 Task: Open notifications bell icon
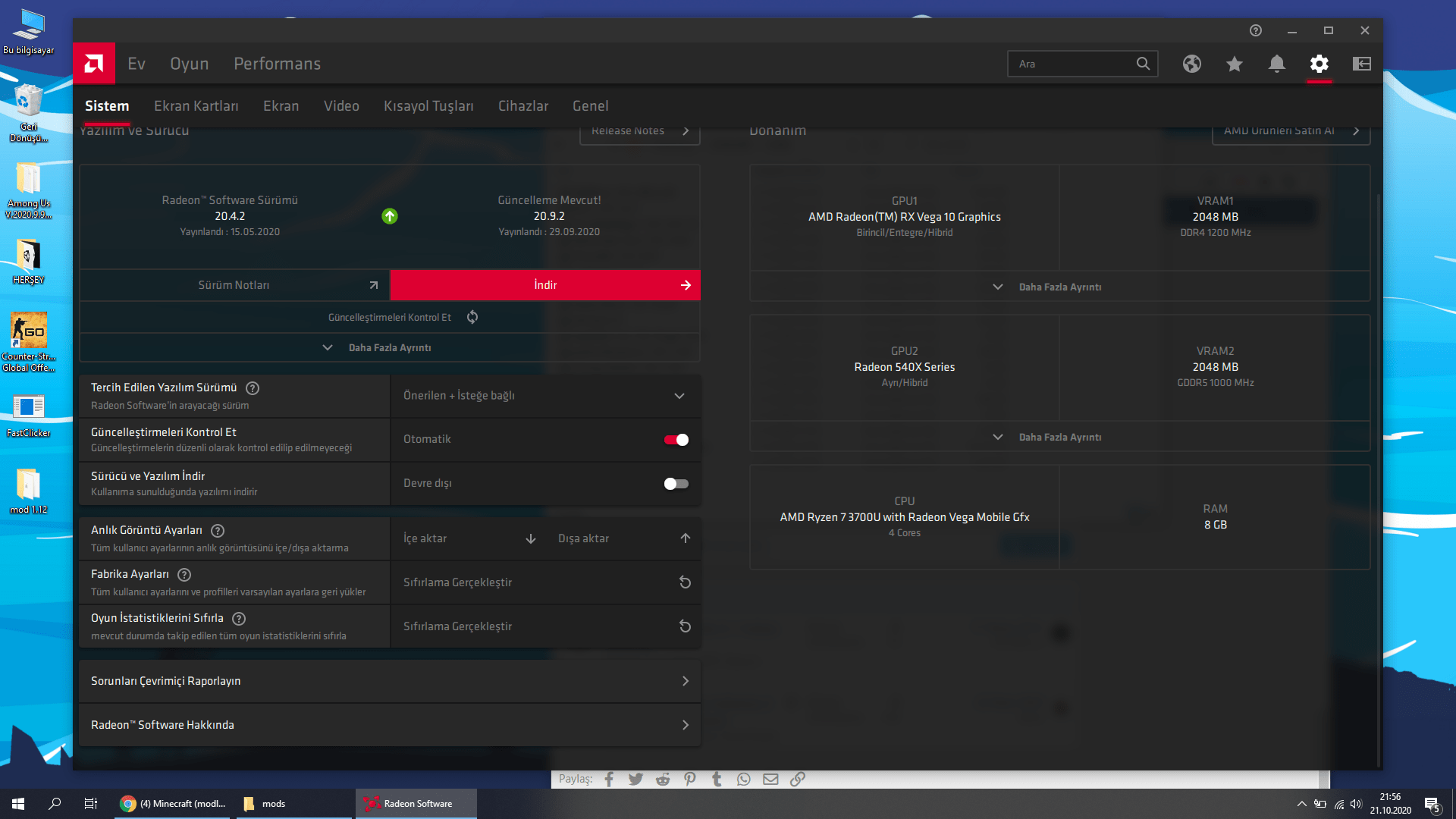point(1276,64)
